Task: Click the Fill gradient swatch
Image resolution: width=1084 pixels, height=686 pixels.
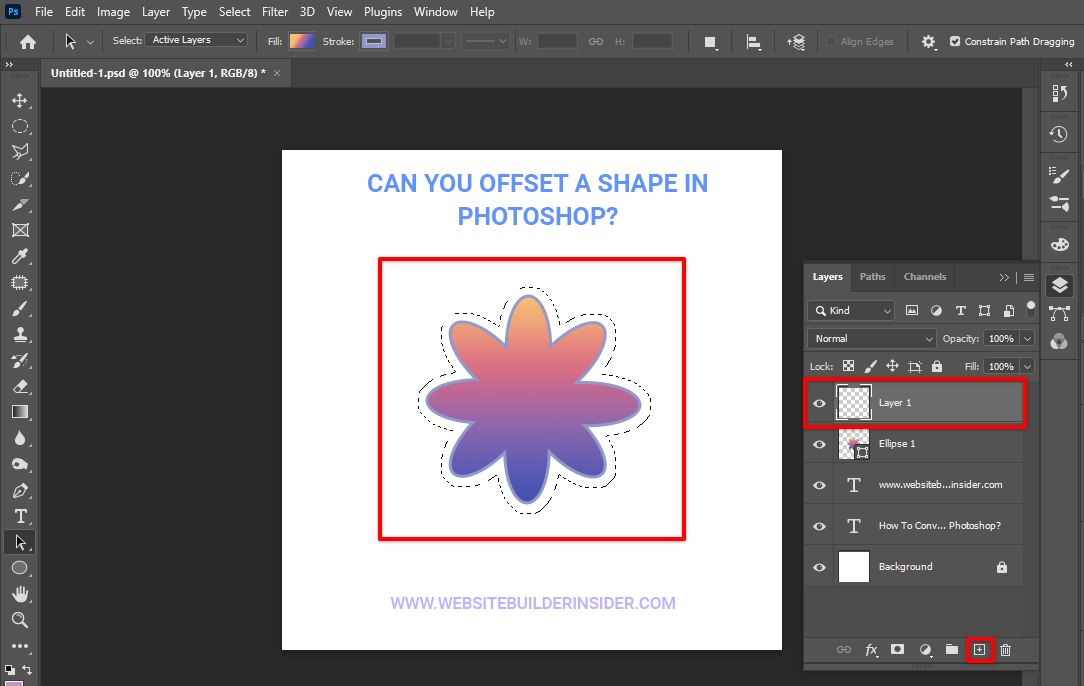Action: pyautogui.click(x=302, y=41)
